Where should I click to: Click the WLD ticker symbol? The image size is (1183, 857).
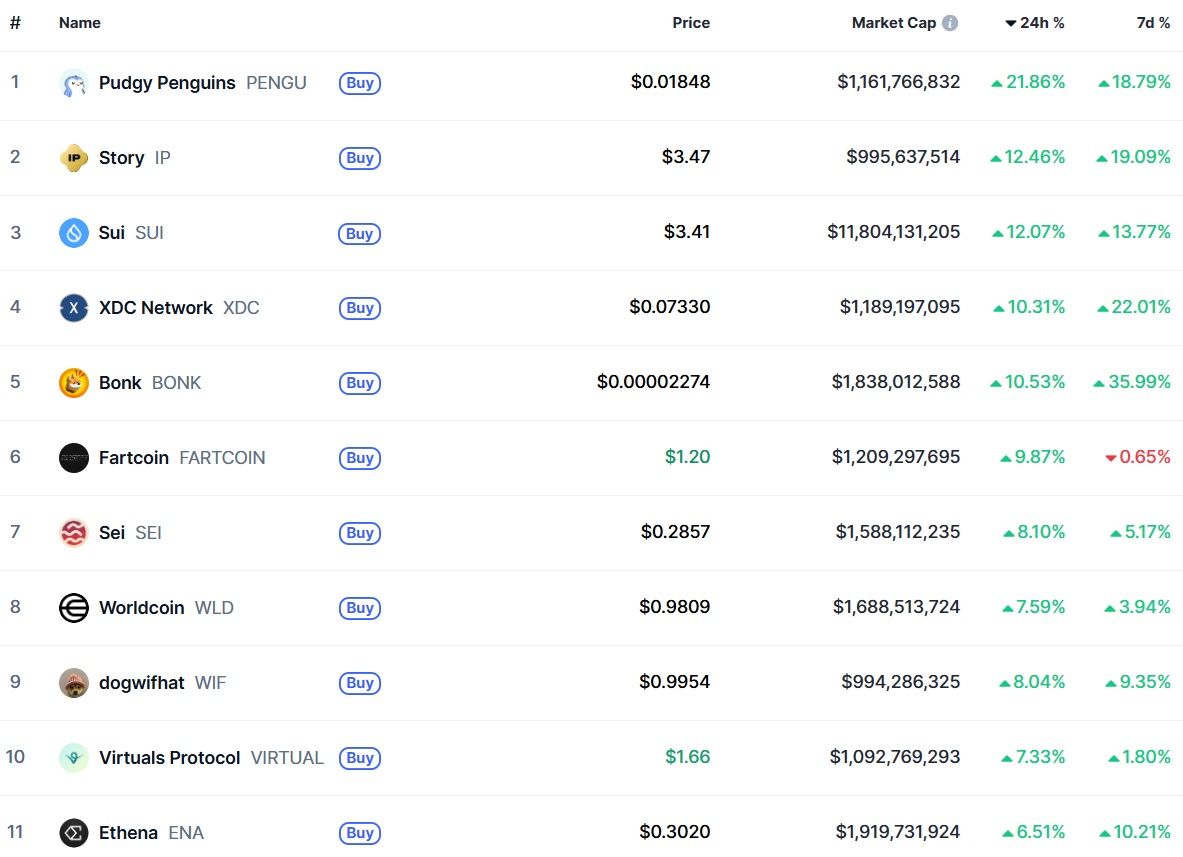tap(214, 608)
